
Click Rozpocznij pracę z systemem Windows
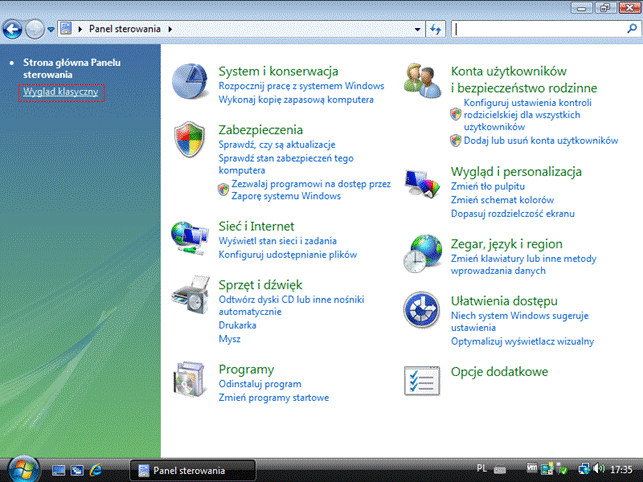point(301,86)
